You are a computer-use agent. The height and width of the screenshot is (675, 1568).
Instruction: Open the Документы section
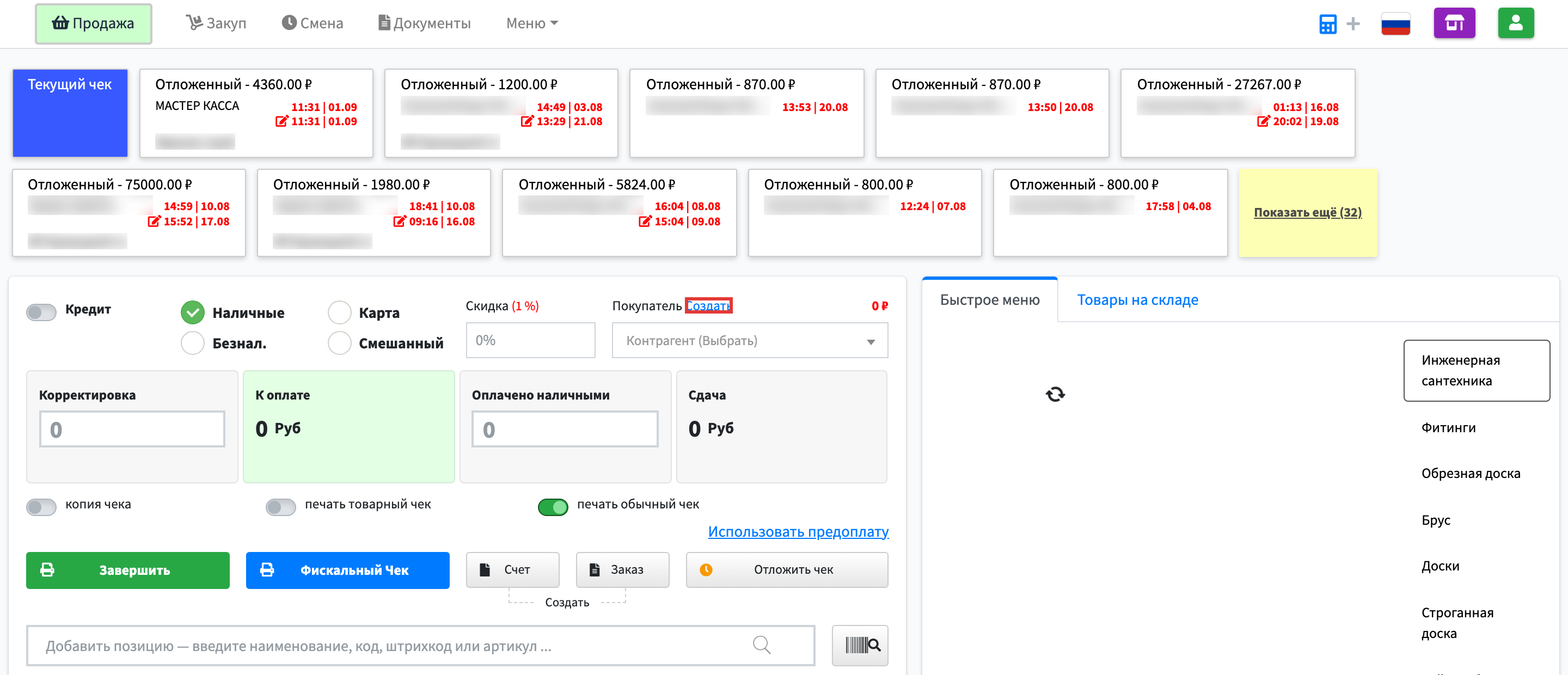[424, 23]
